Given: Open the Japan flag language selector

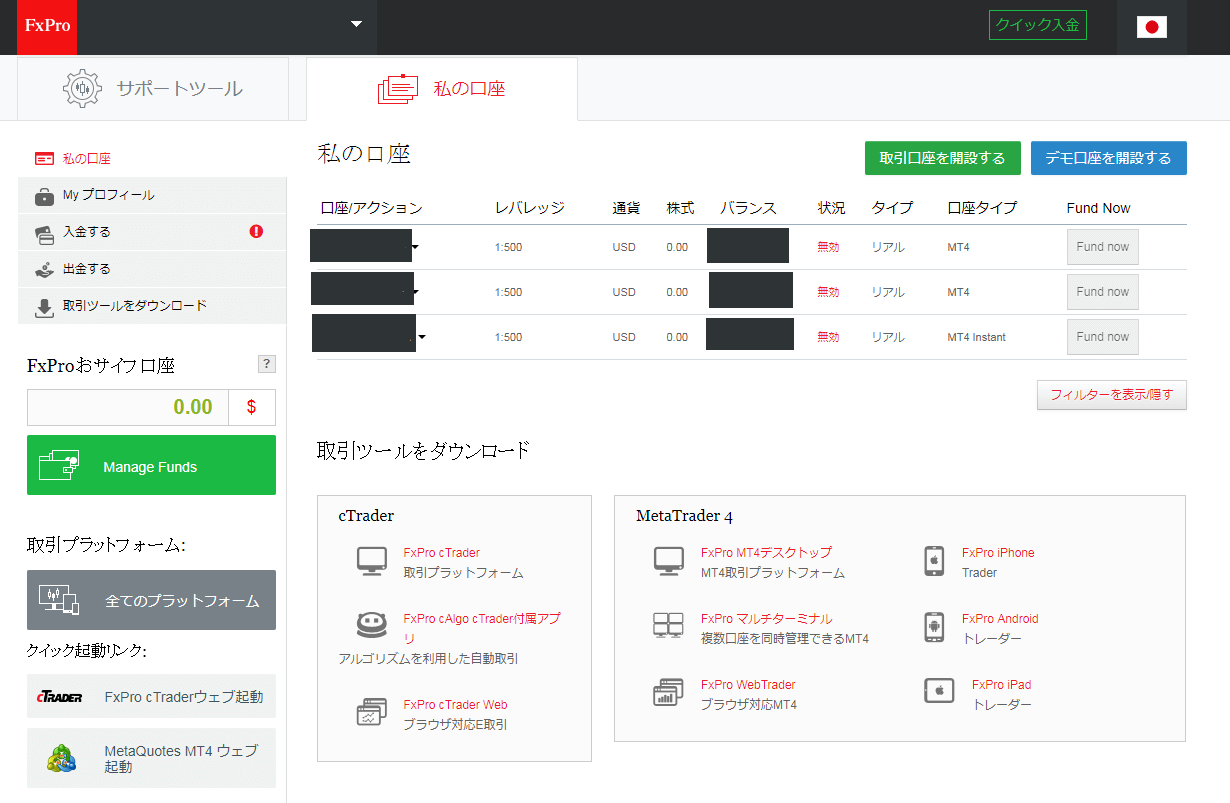Looking at the screenshot, I should (x=1152, y=27).
